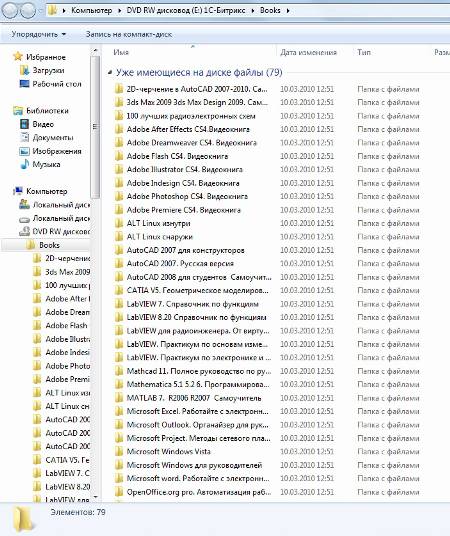Click the Загрузки folder icon
The height and width of the screenshot is (536, 450).
(25, 70)
